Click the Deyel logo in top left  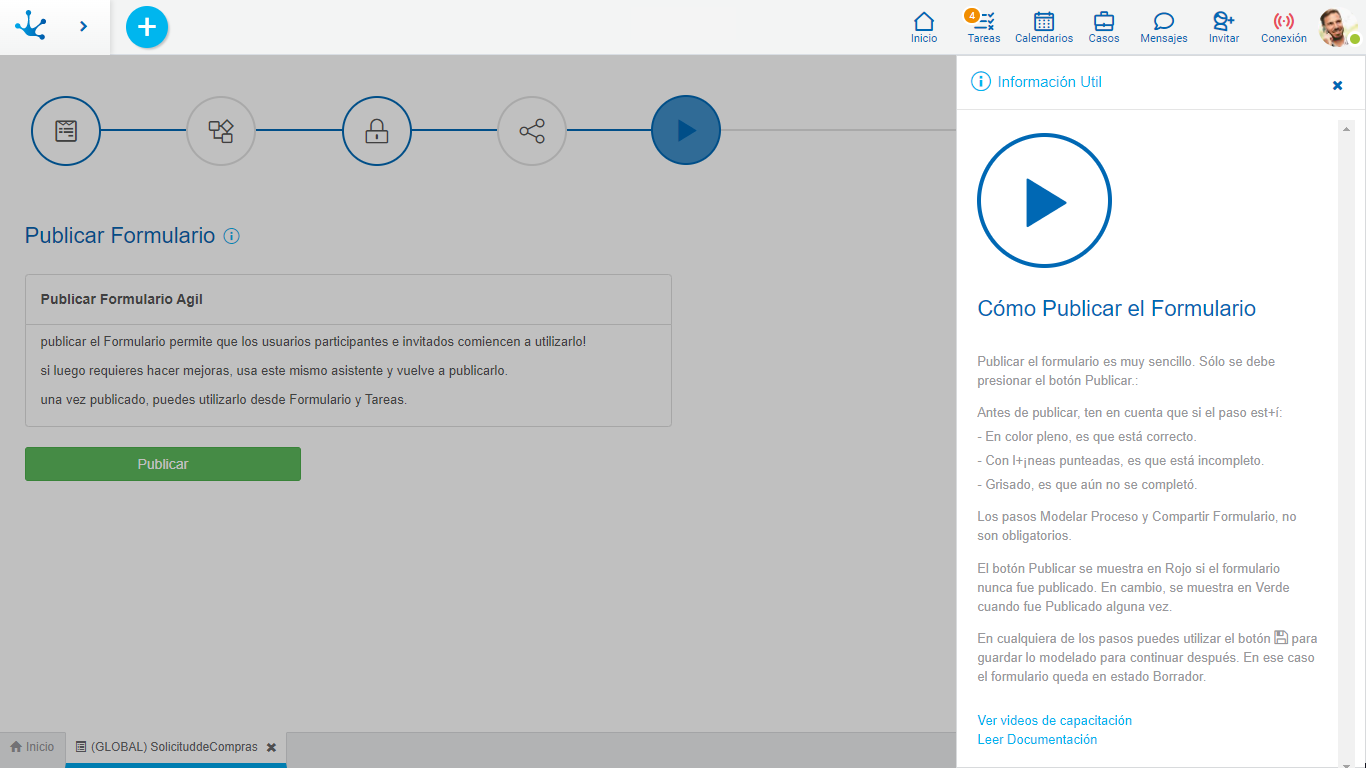tap(31, 26)
